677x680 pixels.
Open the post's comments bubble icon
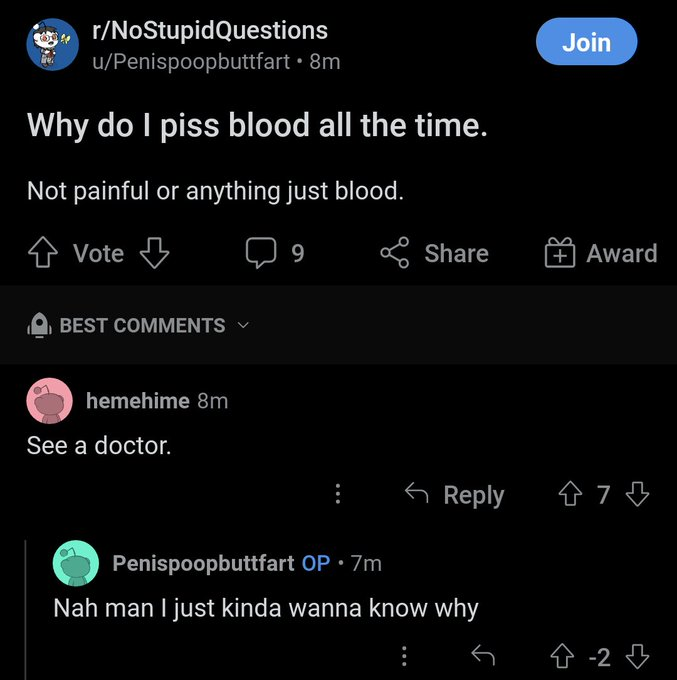(x=261, y=254)
